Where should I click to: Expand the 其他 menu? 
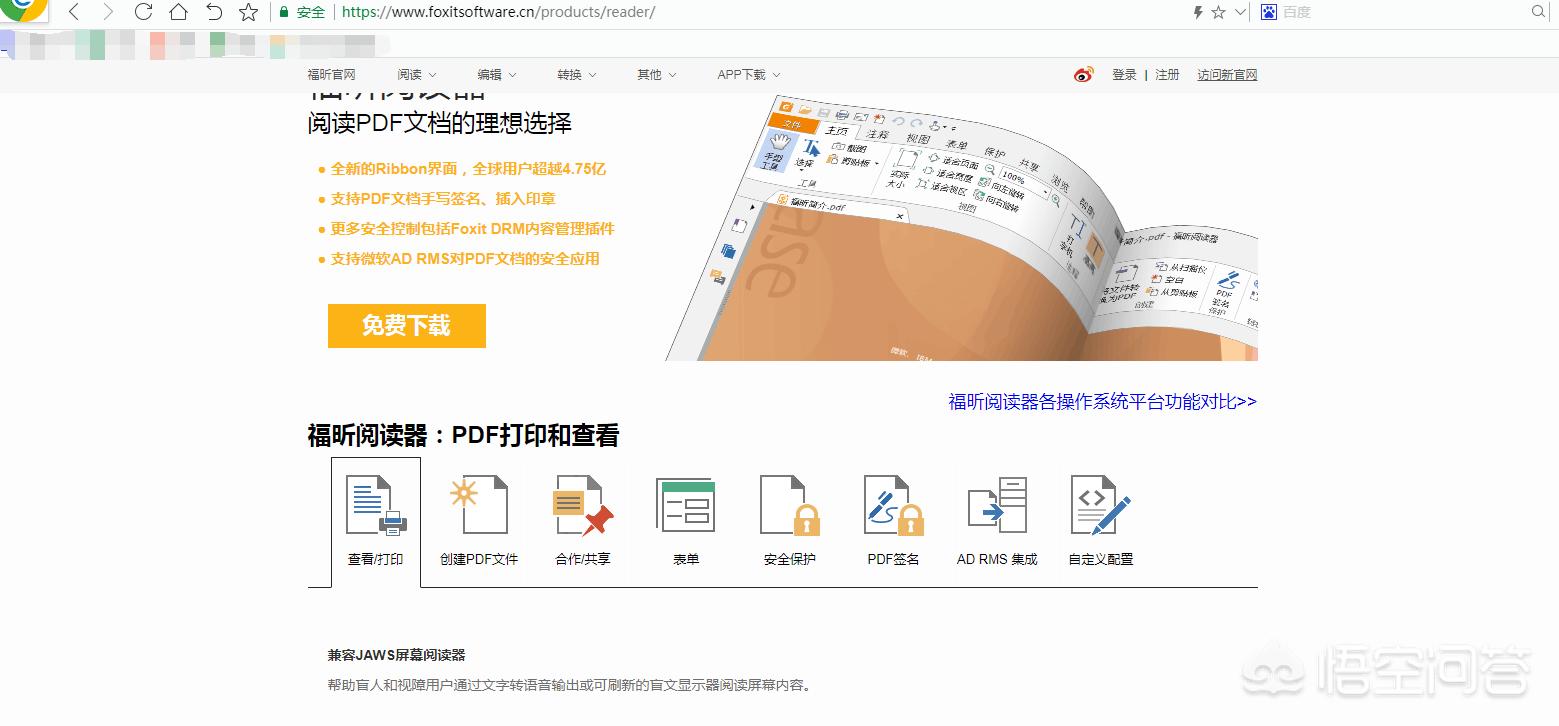tap(657, 75)
